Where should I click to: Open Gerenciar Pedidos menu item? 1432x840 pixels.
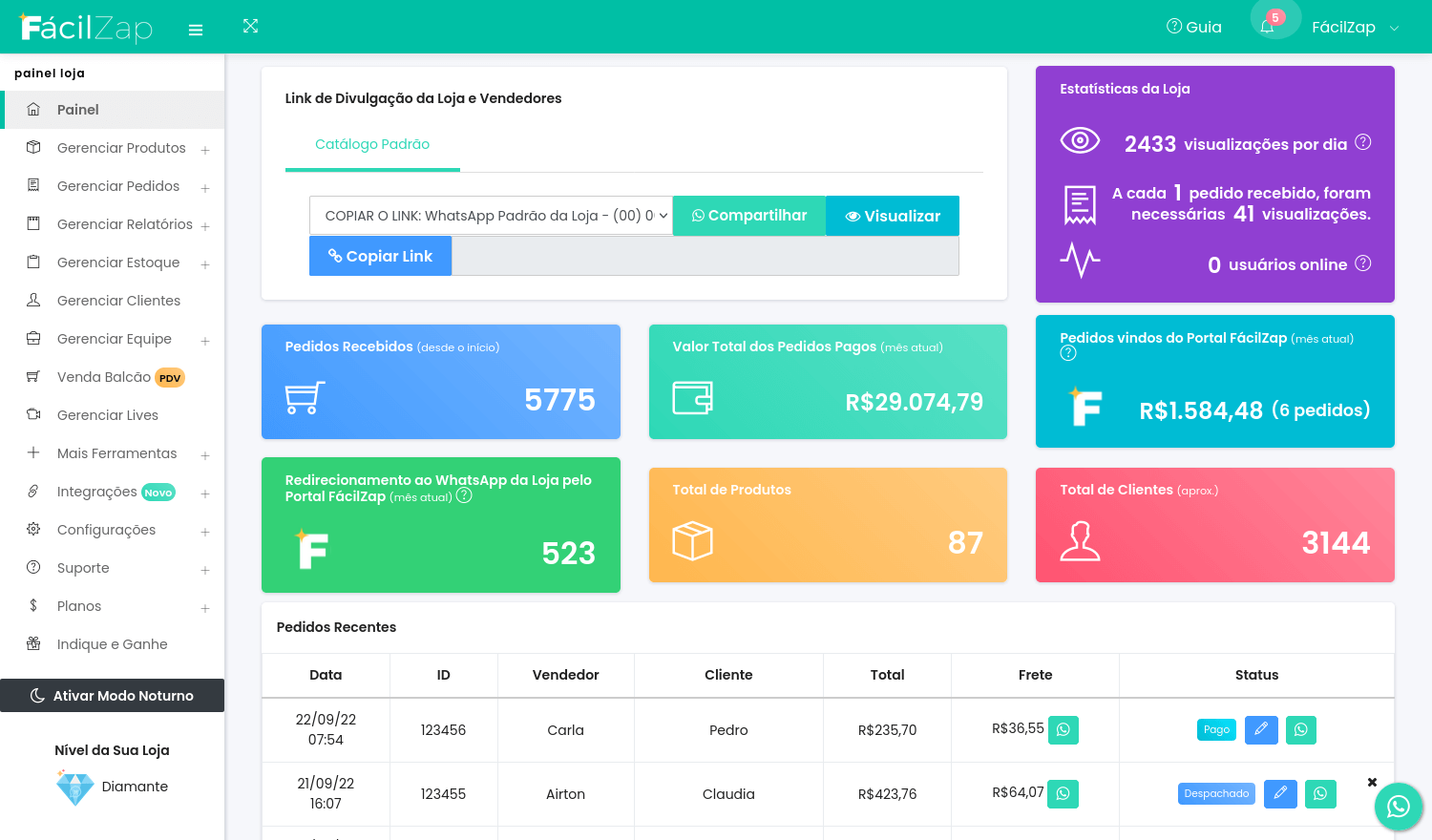click(118, 186)
